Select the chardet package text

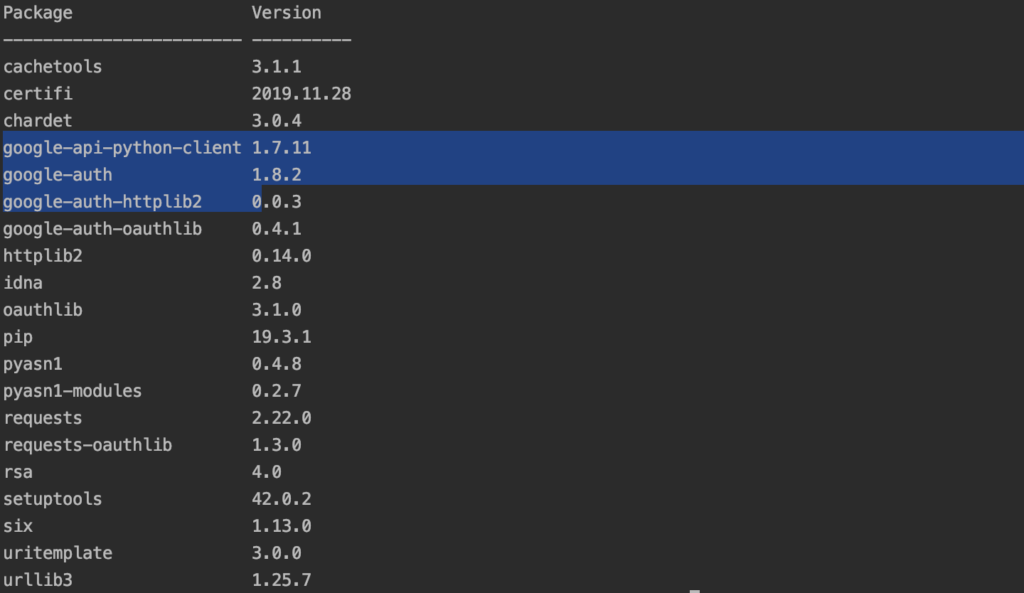pyautogui.click(x=37, y=121)
